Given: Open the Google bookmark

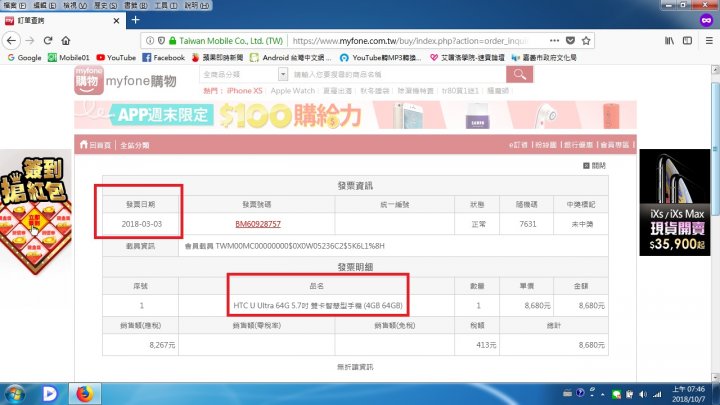Looking at the screenshot, I should (x=24, y=57).
